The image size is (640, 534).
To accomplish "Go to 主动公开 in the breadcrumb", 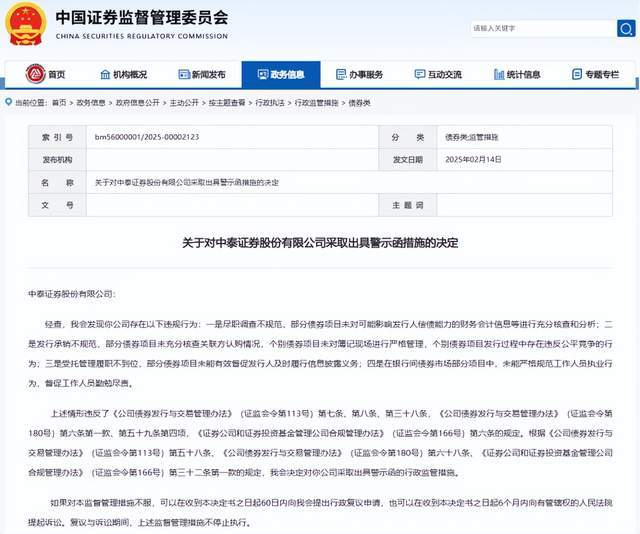I will [184, 103].
